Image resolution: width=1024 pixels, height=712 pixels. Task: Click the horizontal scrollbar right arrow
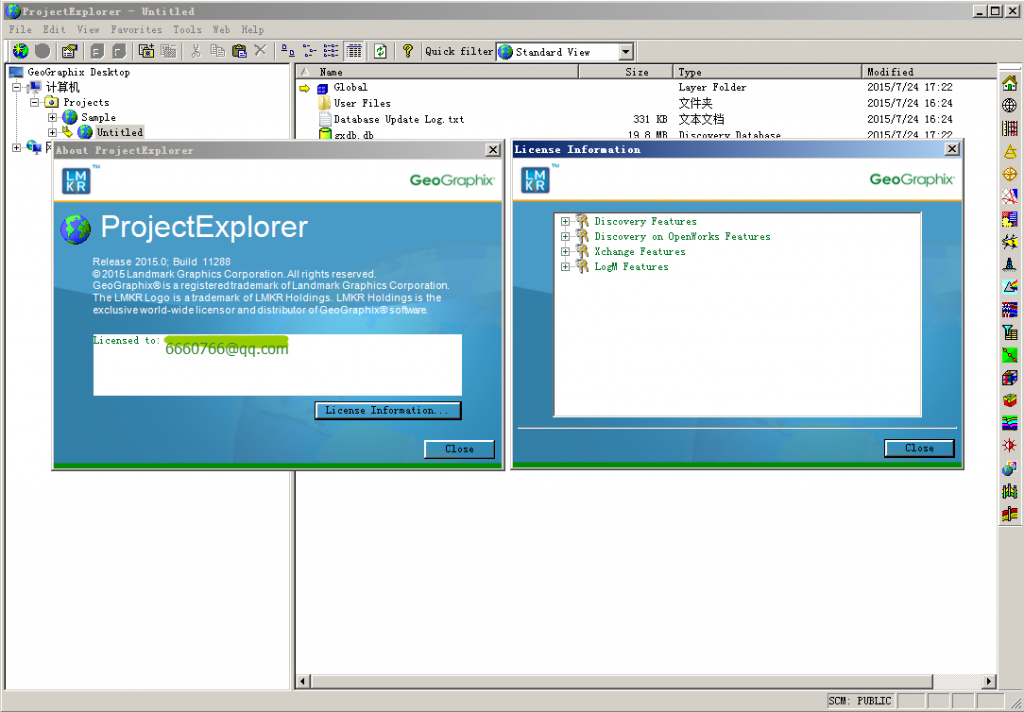(x=989, y=681)
